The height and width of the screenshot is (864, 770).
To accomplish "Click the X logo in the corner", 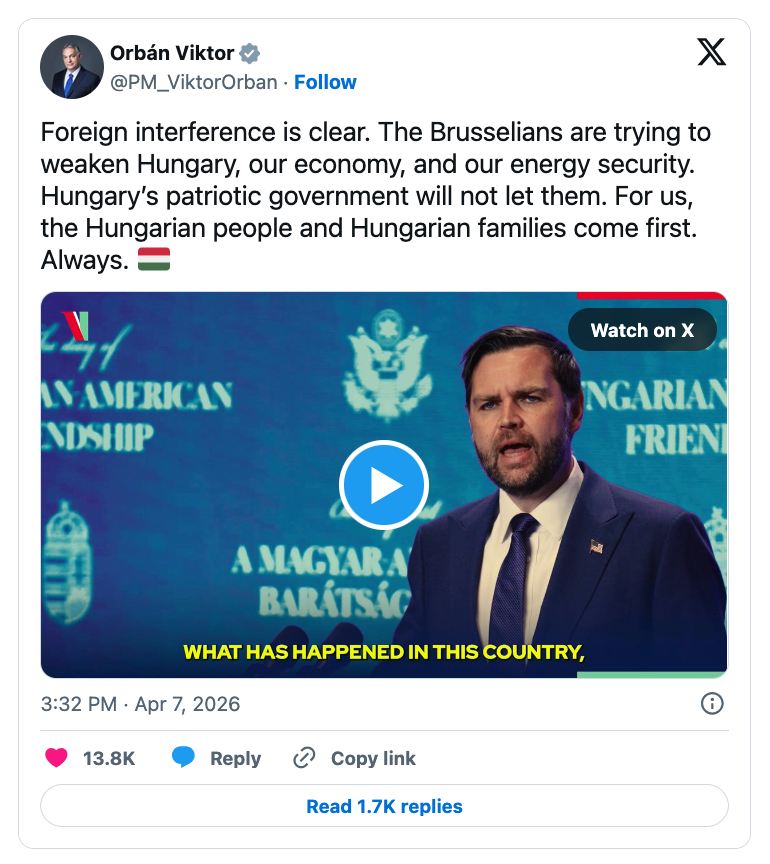I will click(x=711, y=51).
